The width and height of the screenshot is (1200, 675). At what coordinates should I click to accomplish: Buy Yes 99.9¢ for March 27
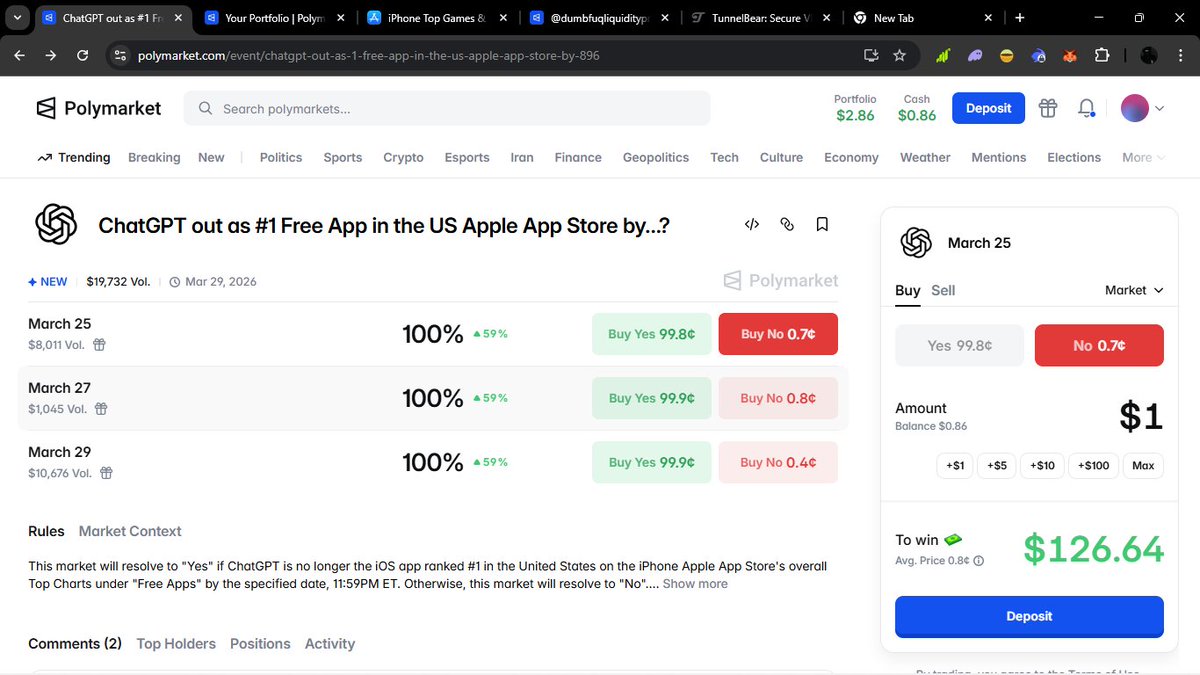651,398
